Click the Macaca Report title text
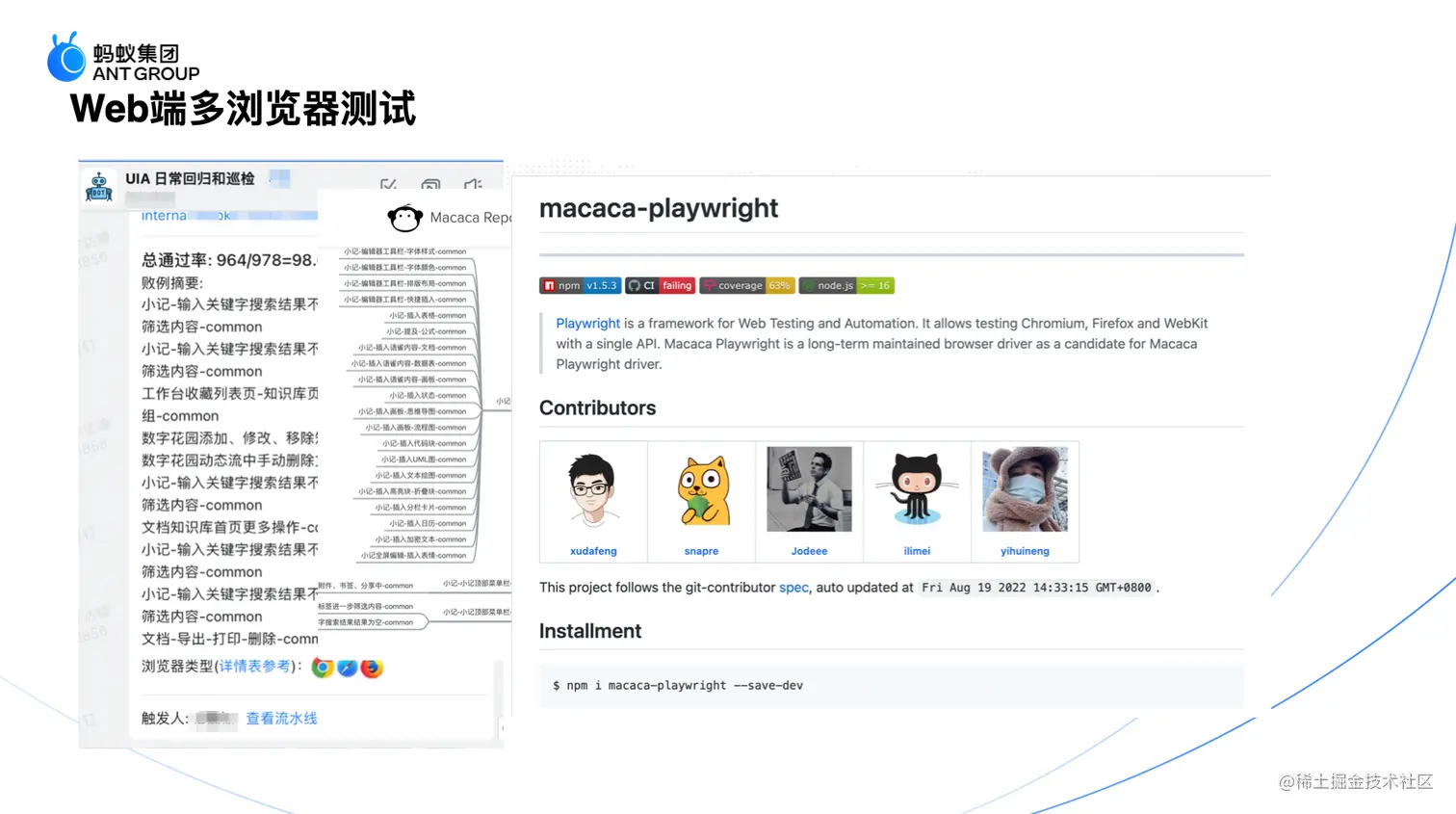Screen dimensions: 1456x814 (470, 218)
